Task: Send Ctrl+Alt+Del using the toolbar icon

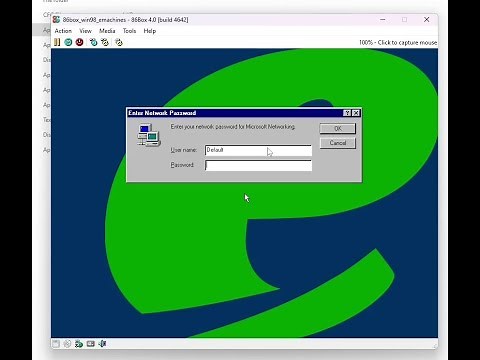Action: coord(94,42)
